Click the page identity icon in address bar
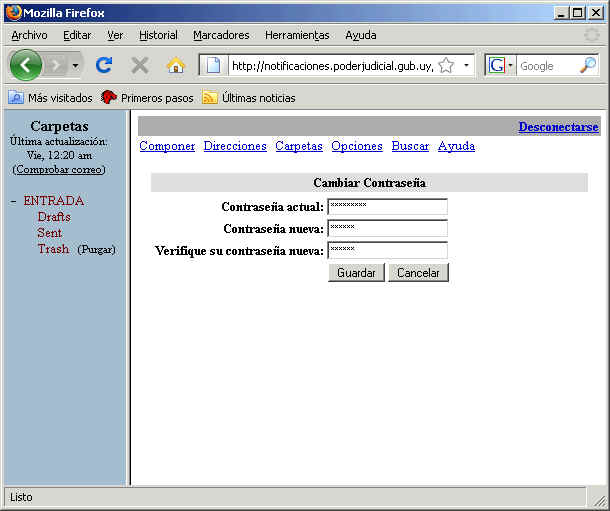This screenshot has width=610, height=511. 213,65
